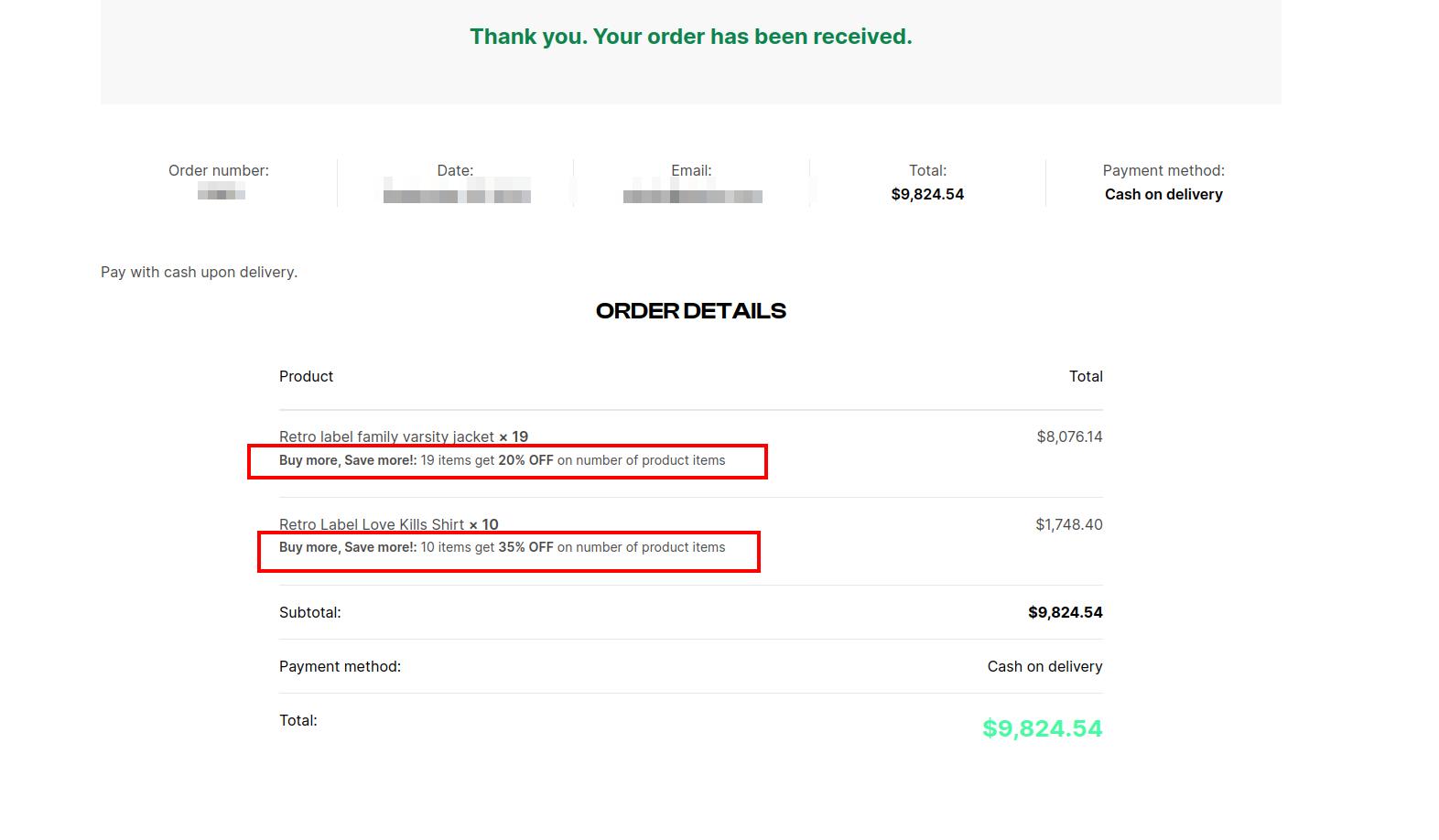1439x840 pixels.
Task: Click the 35% OFF discount note
Action: coord(502,547)
